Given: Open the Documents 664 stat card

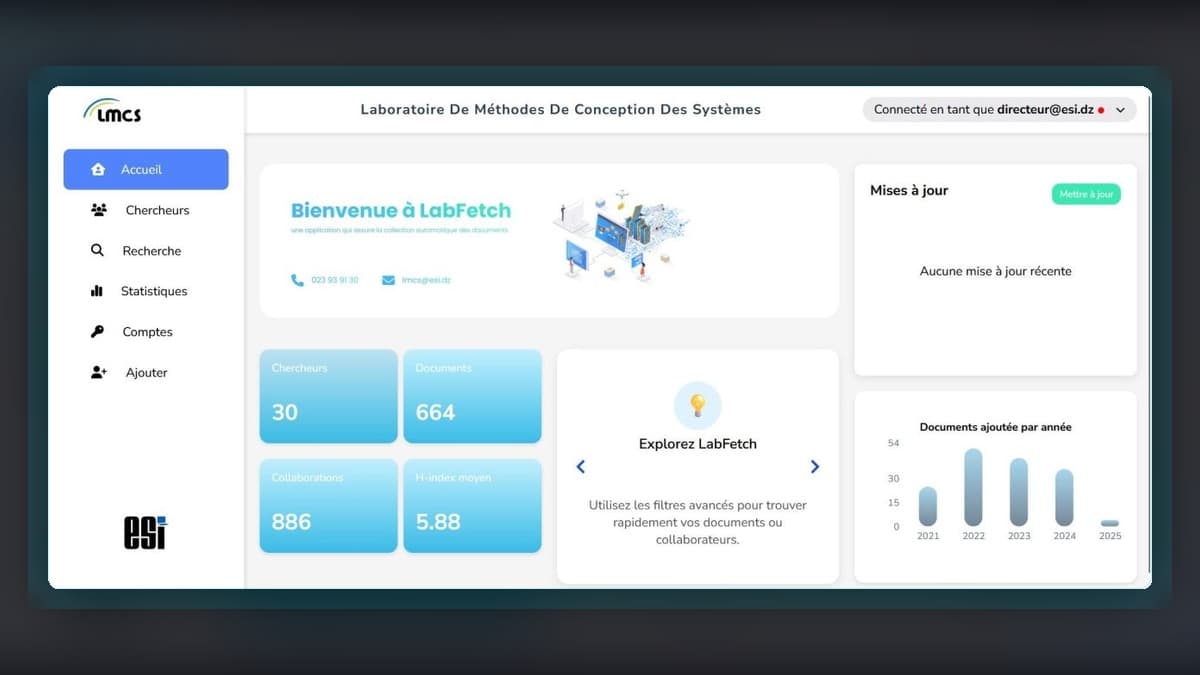Looking at the screenshot, I should [473, 396].
